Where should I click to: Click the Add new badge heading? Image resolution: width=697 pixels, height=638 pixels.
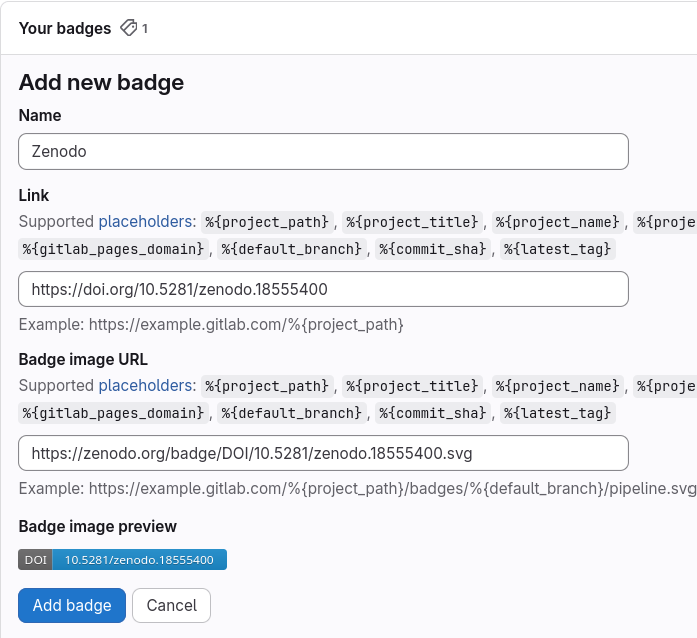pyautogui.click(x=101, y=82)
